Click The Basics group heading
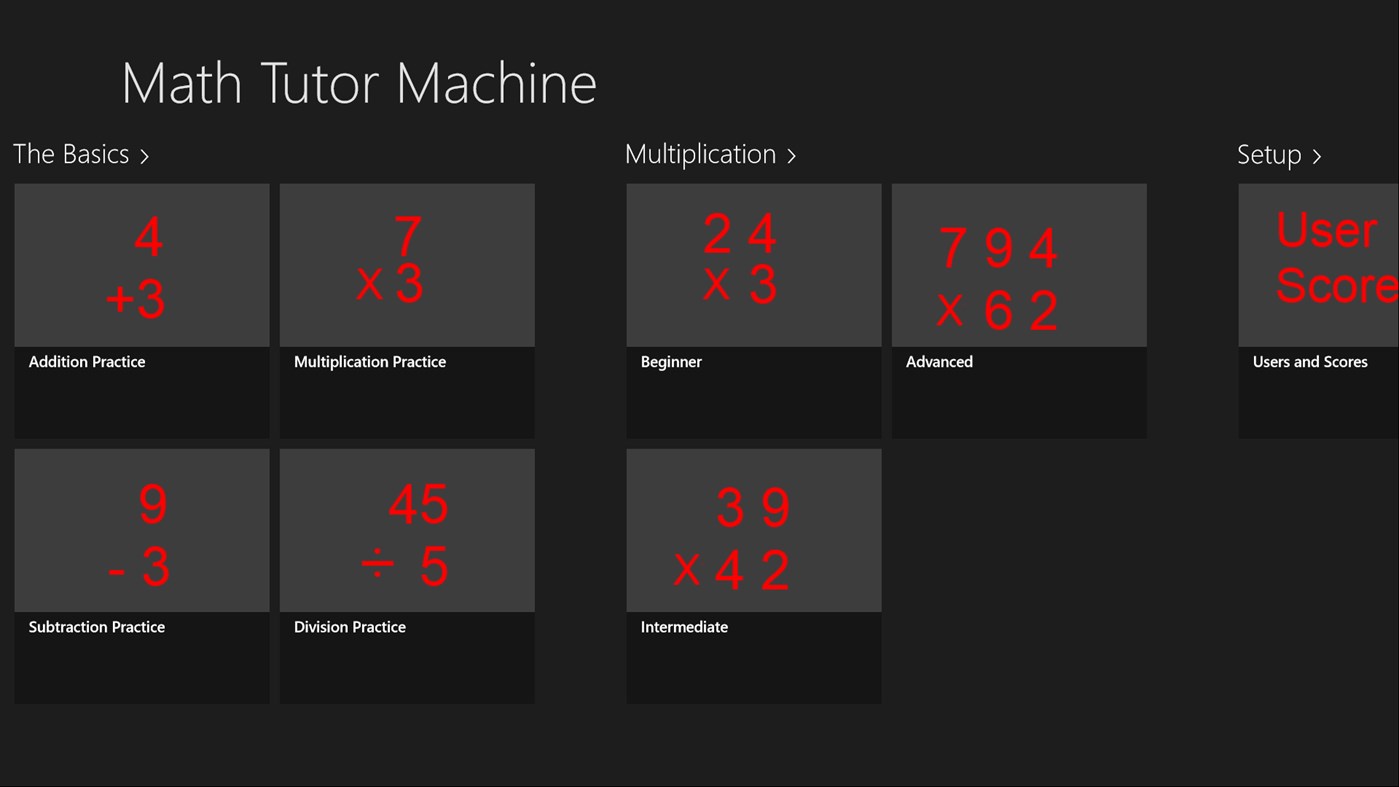1399x787 pixels. [x=70, y=154]
